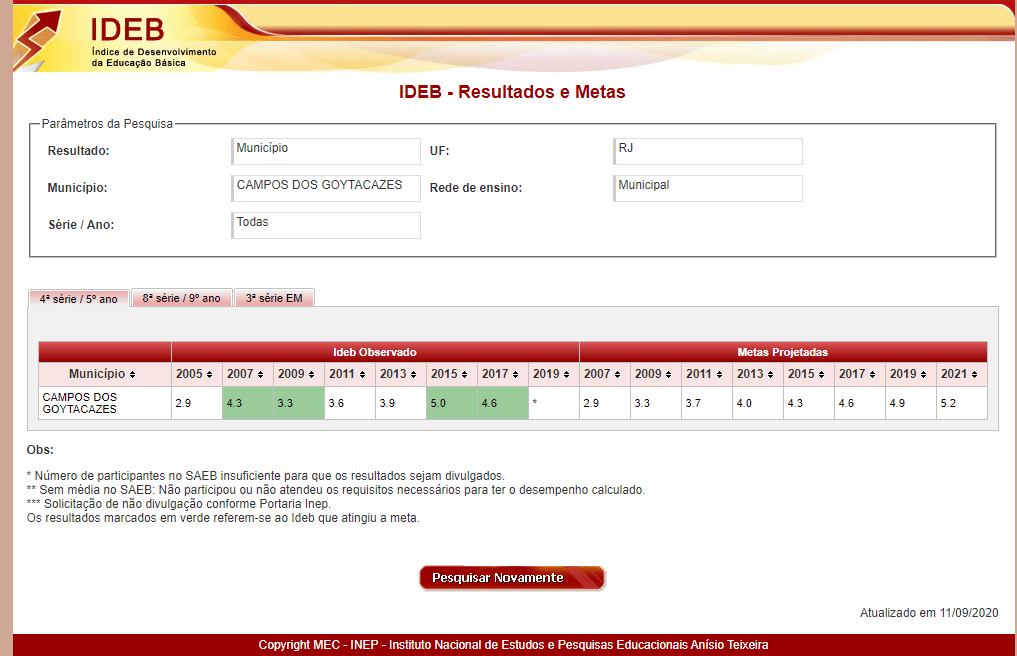Click the Série / Ano field showing Todas
The height and width of the screenshot is (656, 1017).
tap(326, 225)
